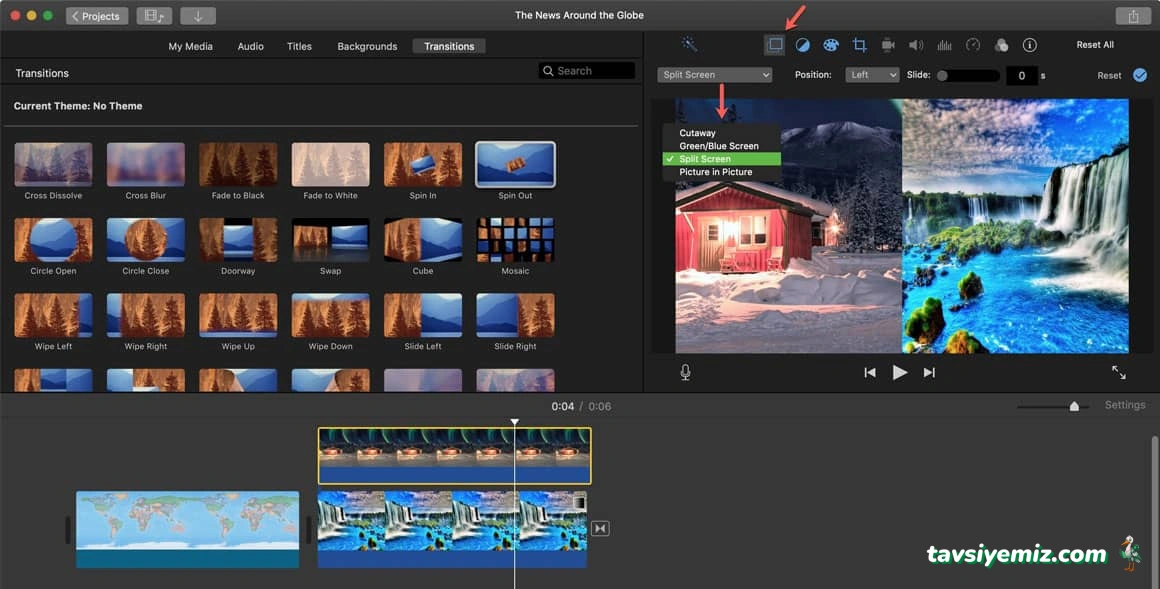Go back to Projects
Screen dimensions: 1160x589
click(96, 16)
